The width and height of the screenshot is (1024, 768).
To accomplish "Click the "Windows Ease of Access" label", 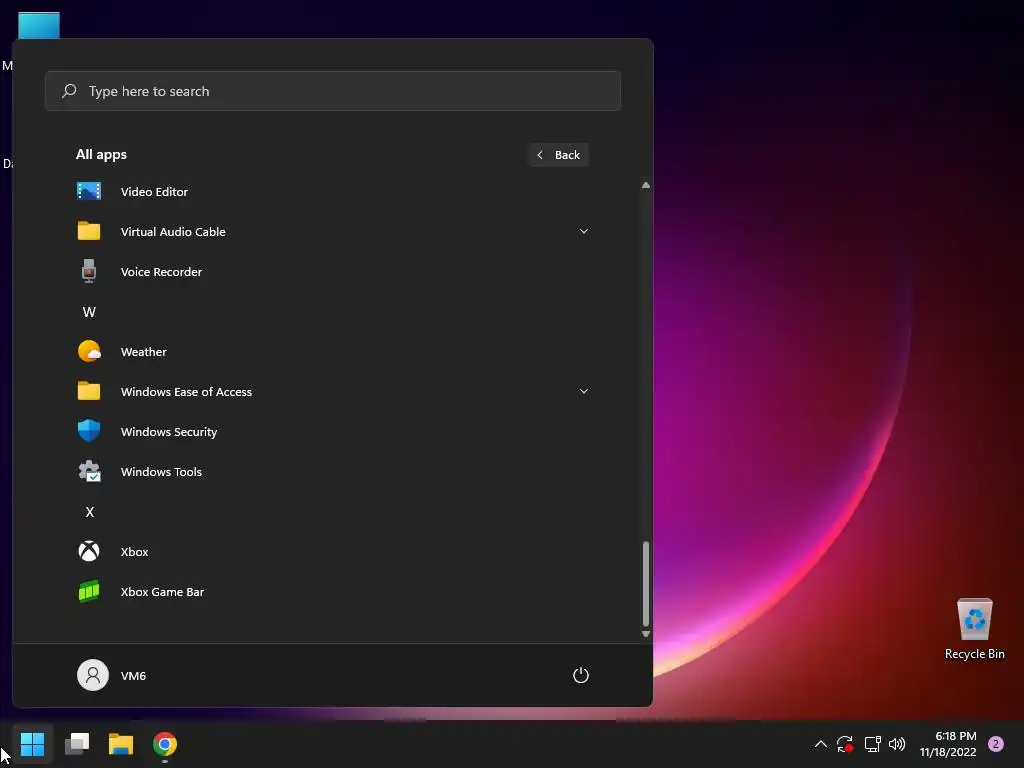I will [x=186, y=392].
